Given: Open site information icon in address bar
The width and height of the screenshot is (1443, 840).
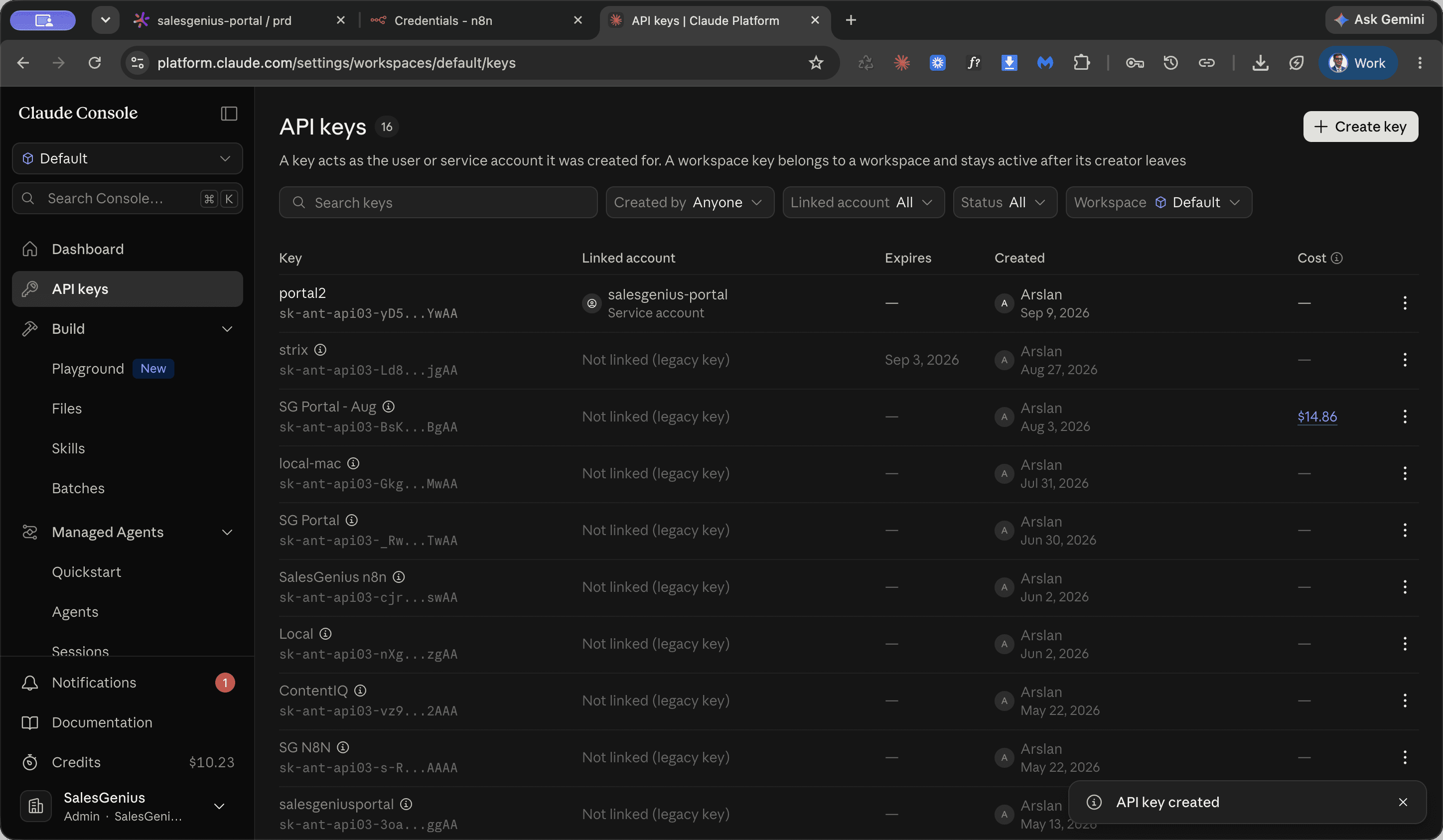Looking at the screenshot, I should (138, 62).
